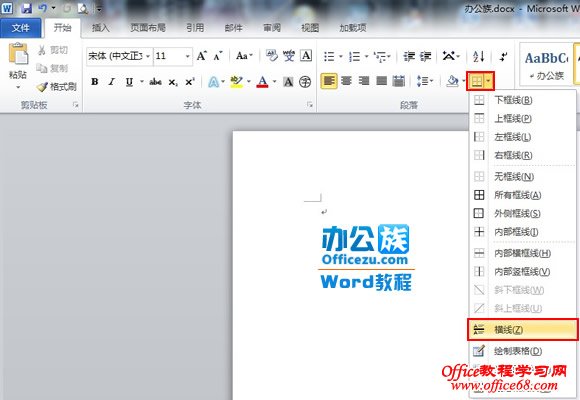Expand the Font dialog launcher
The width and height of the screenshot is (580, 400).
click(310, 105)
